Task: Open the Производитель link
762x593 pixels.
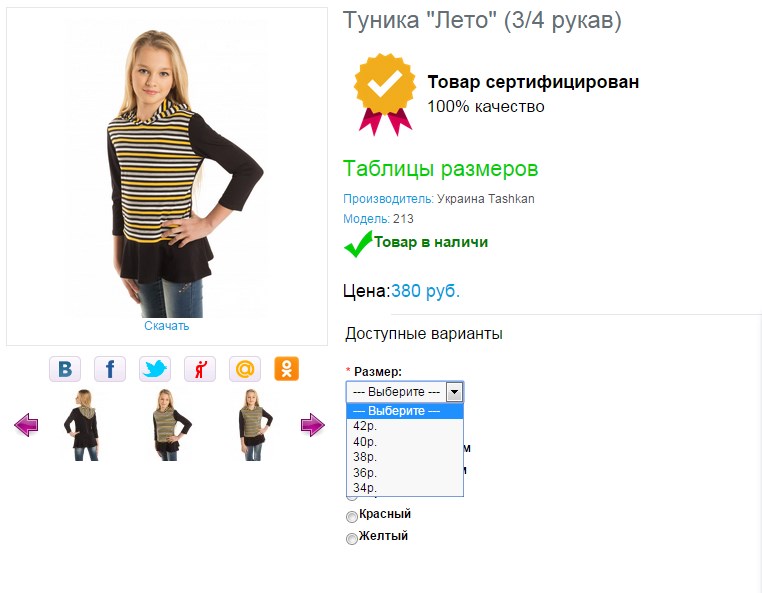Action: coord(388,199)
